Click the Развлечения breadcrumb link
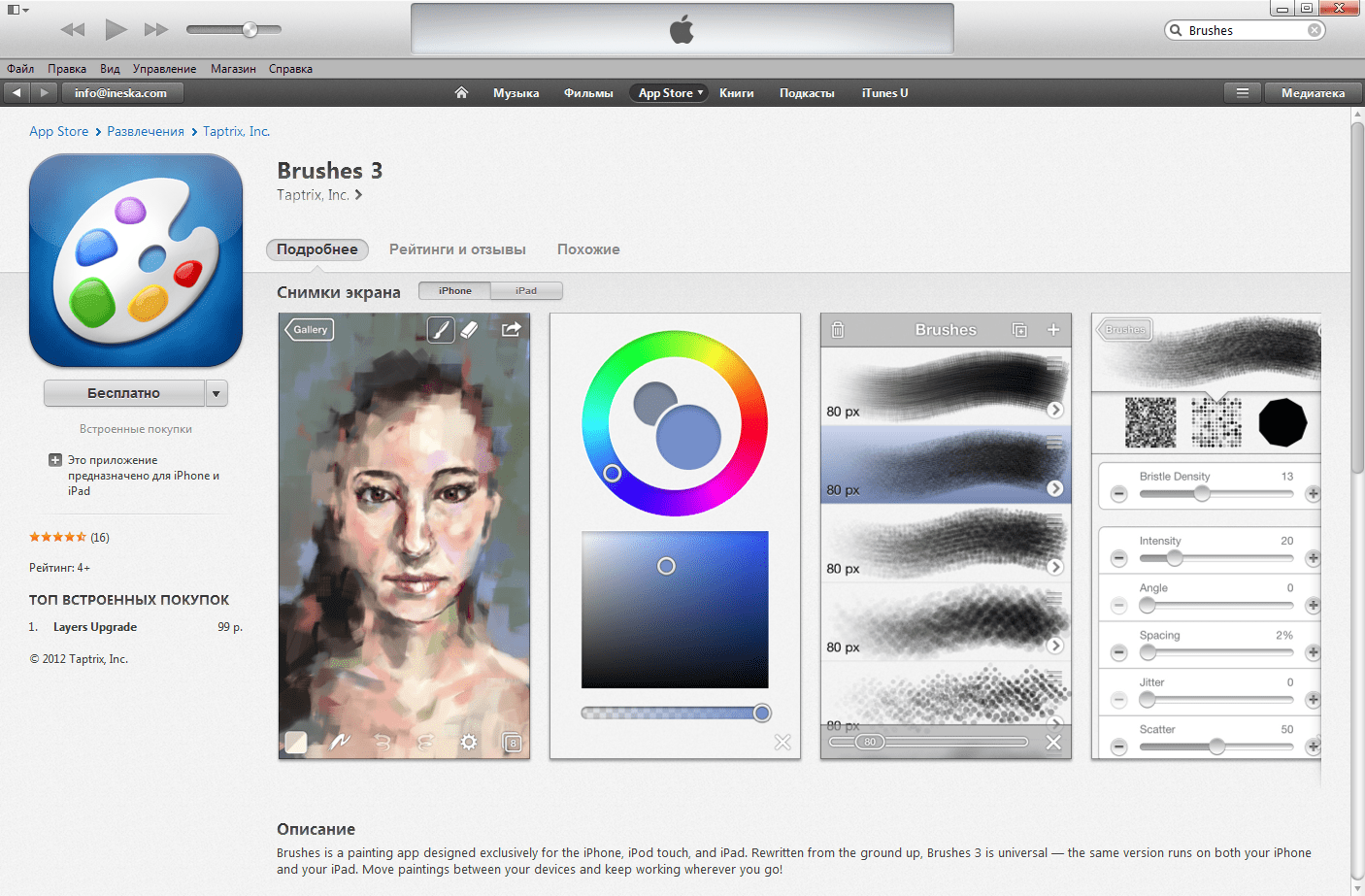 146,131
